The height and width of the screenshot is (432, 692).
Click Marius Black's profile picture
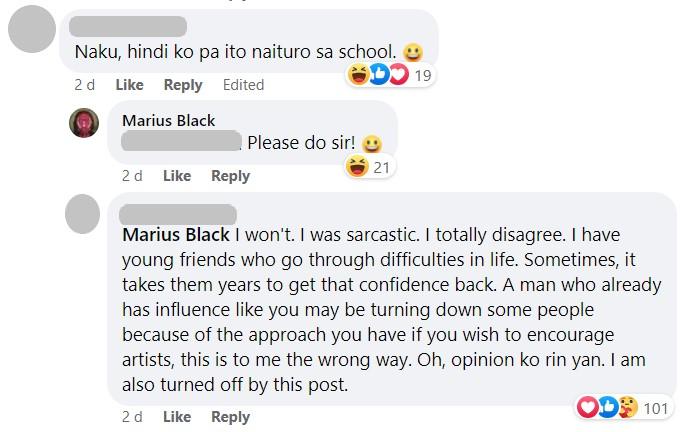coord(83,123)
